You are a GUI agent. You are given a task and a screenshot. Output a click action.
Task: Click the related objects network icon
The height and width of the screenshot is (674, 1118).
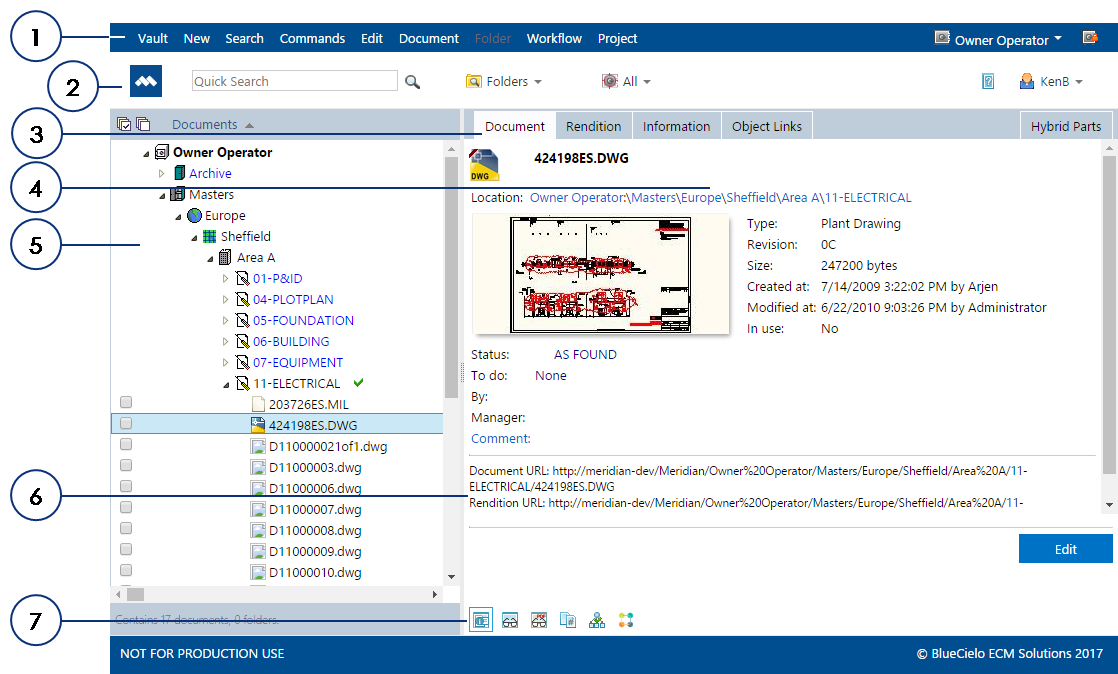point(626,619)
